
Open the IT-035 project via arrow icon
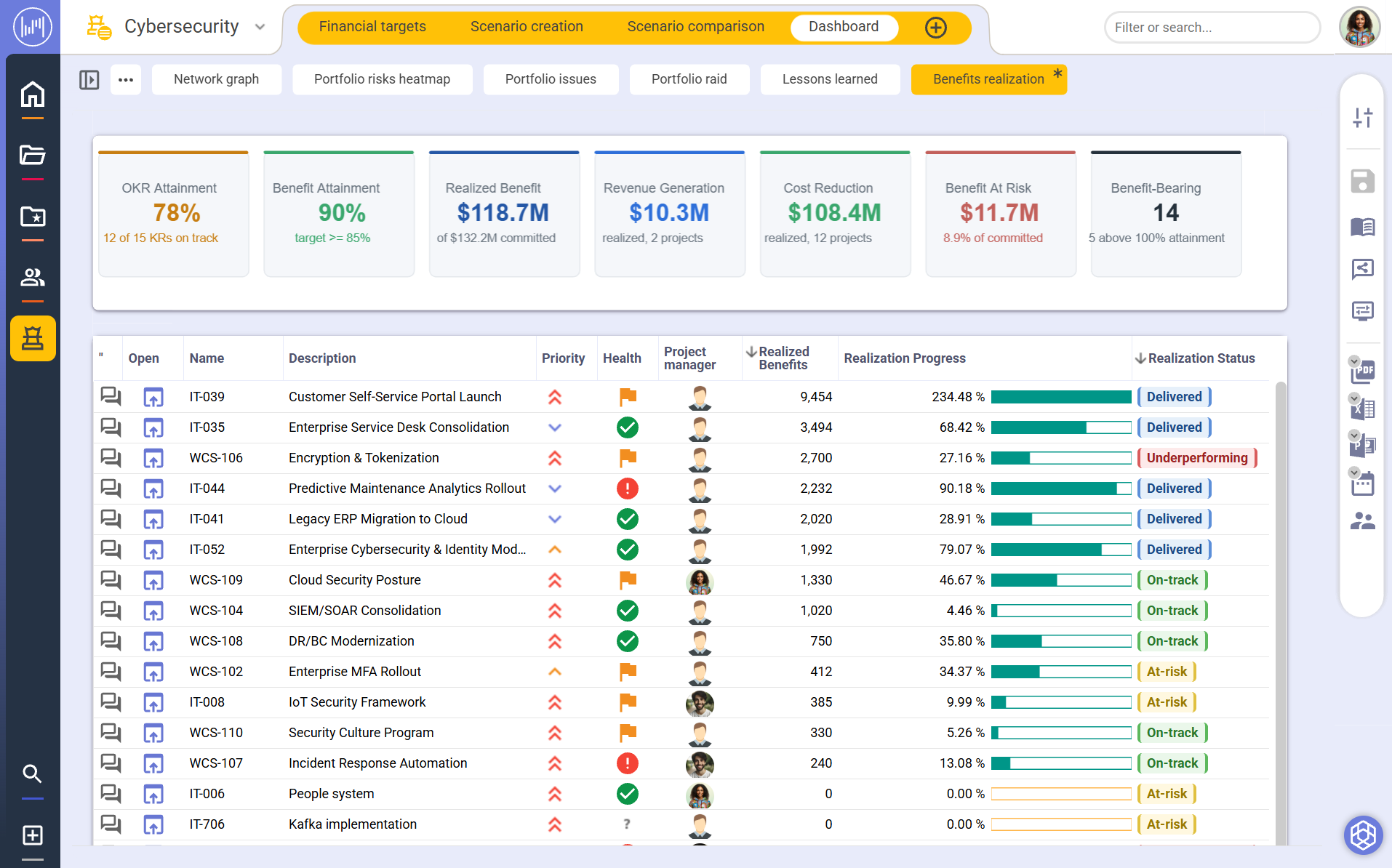tap(153, 427)
